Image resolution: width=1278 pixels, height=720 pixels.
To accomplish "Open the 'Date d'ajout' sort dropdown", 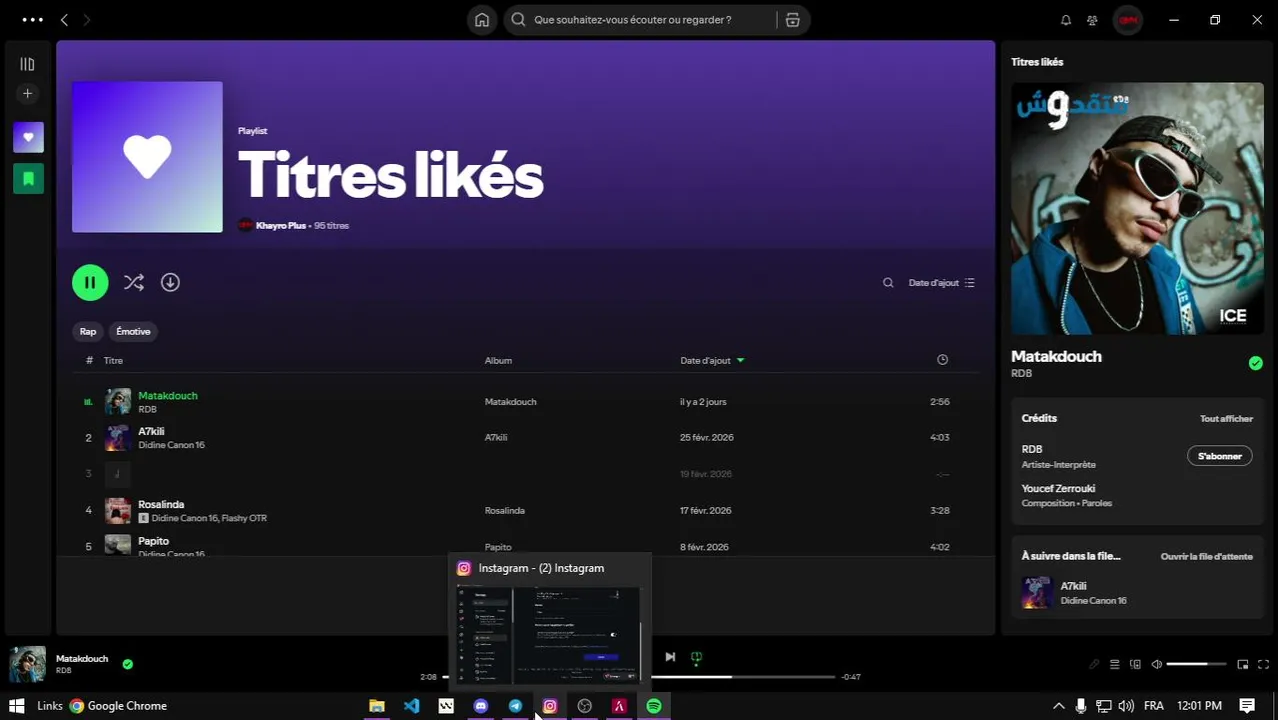I will 941,283.
